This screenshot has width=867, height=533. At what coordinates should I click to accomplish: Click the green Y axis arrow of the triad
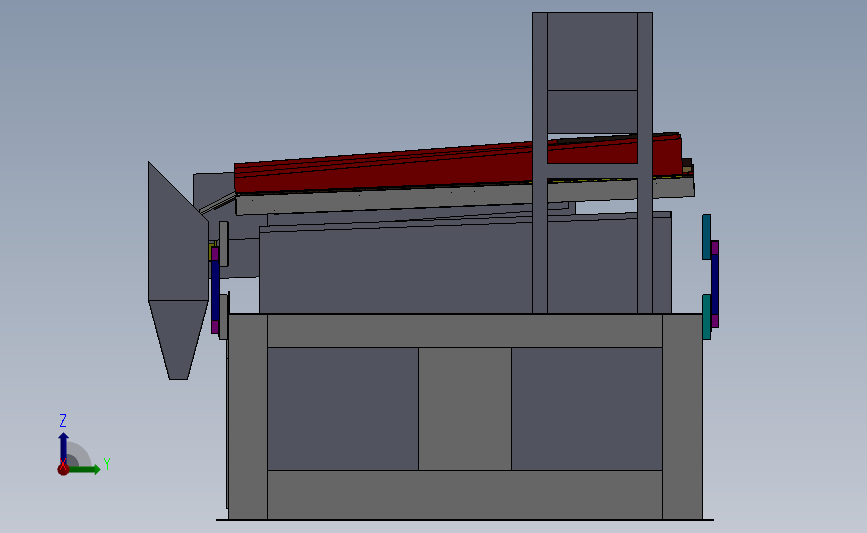pyautogui.click(x=85, y=469)
